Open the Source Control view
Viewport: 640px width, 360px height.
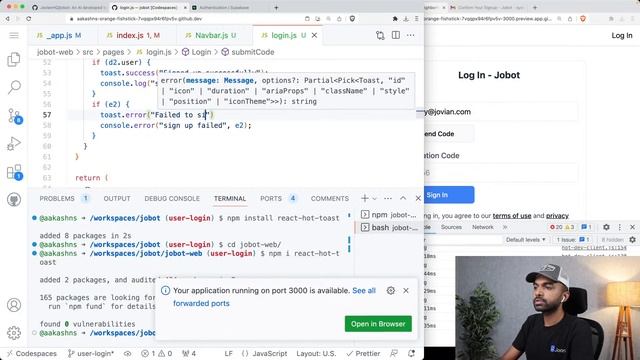point(14,116)
